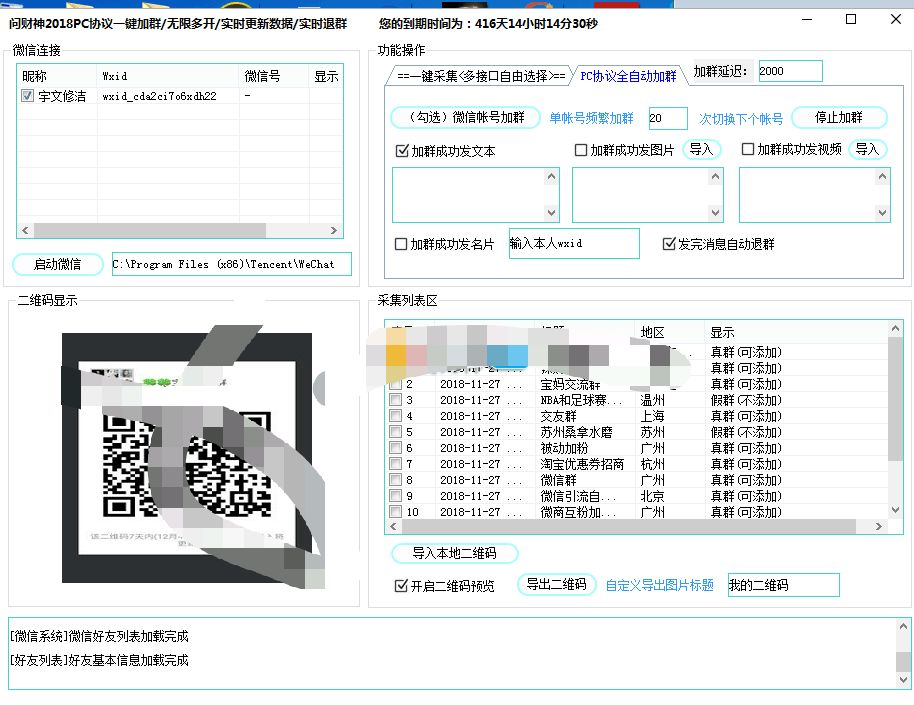
Task: Toggle 发完消息自动退群 checkbox
Action: tap(669, 244)
